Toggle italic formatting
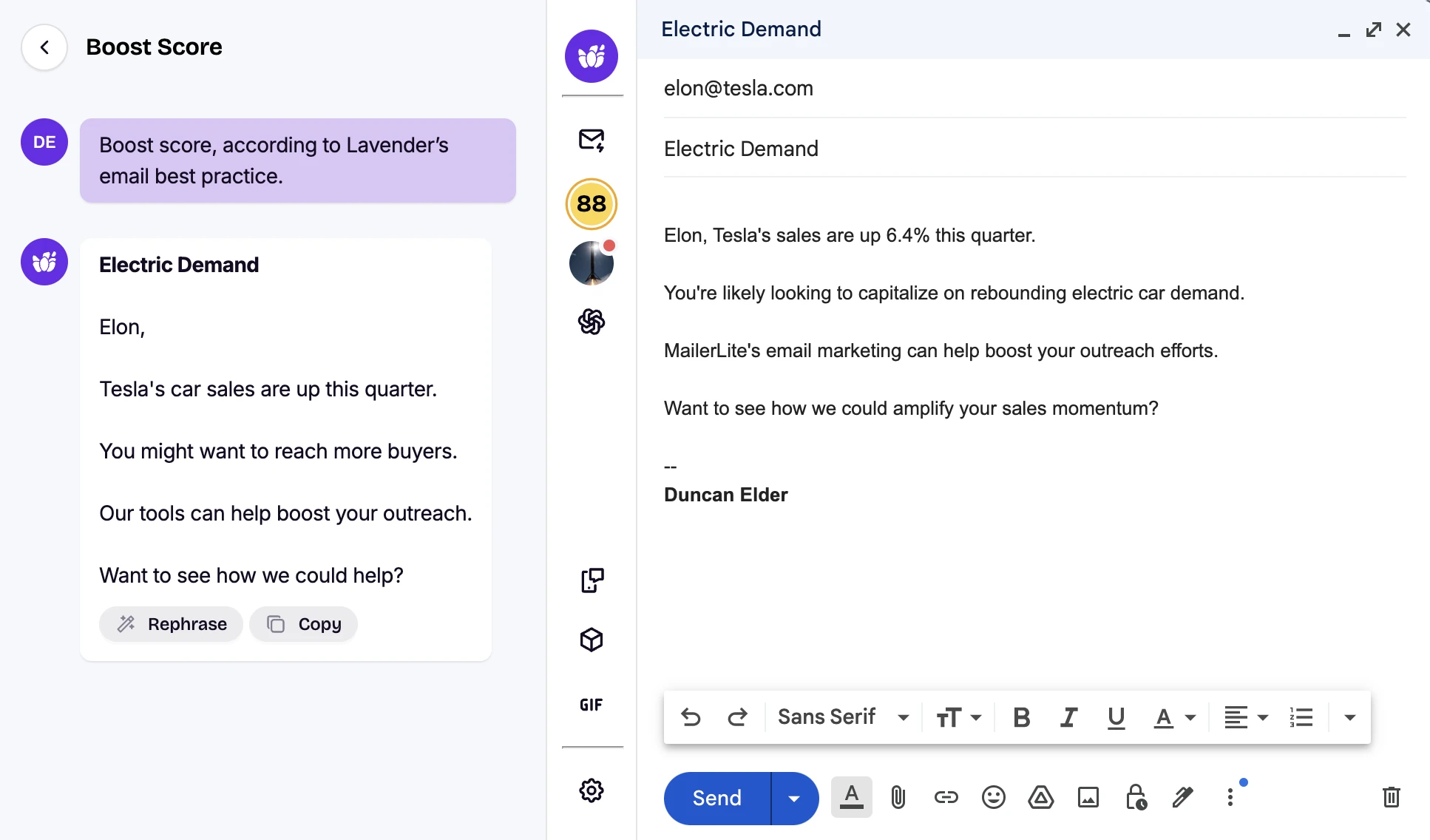This screenshot has width=1430, height=840. pyautogui.click(x=1068, y=717)
